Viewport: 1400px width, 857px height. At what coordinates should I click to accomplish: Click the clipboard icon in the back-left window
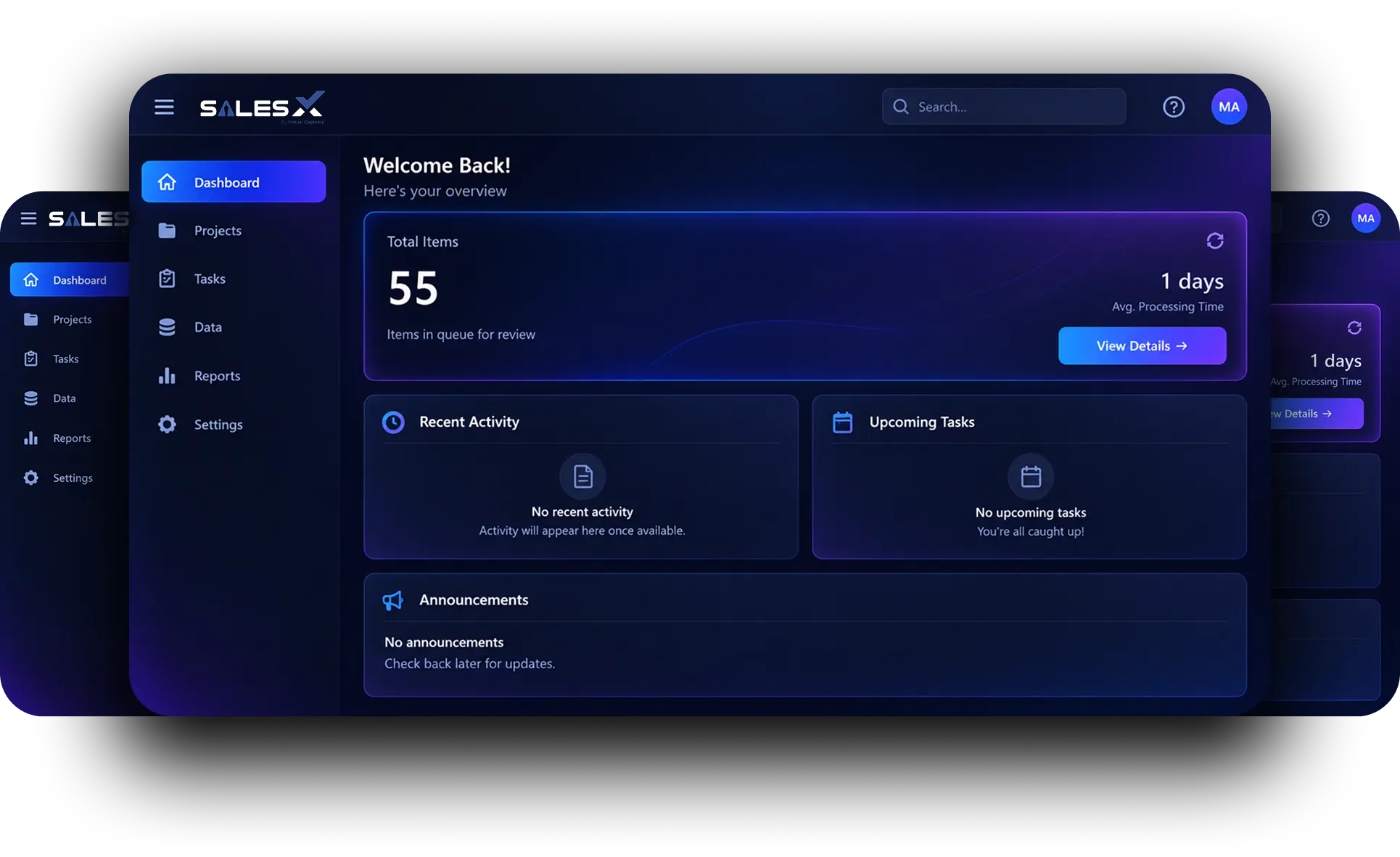[x=30, y=358]
